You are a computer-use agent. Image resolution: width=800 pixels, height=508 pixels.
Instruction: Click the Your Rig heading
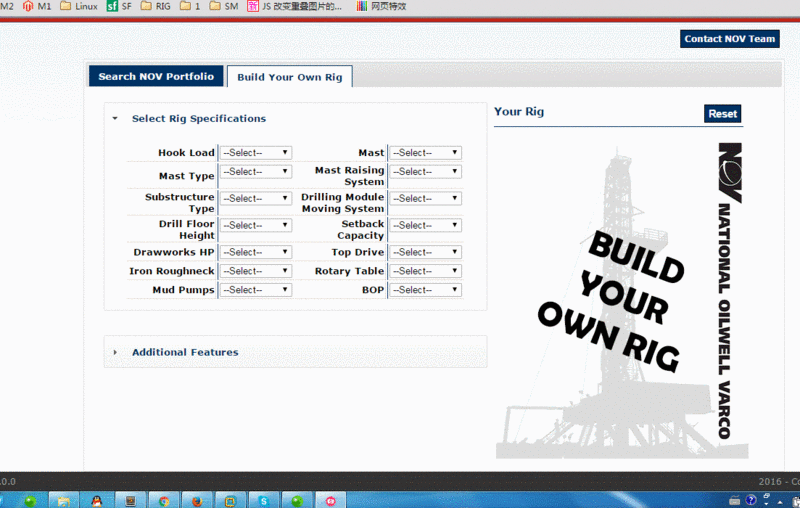click(x=519, y=112)
